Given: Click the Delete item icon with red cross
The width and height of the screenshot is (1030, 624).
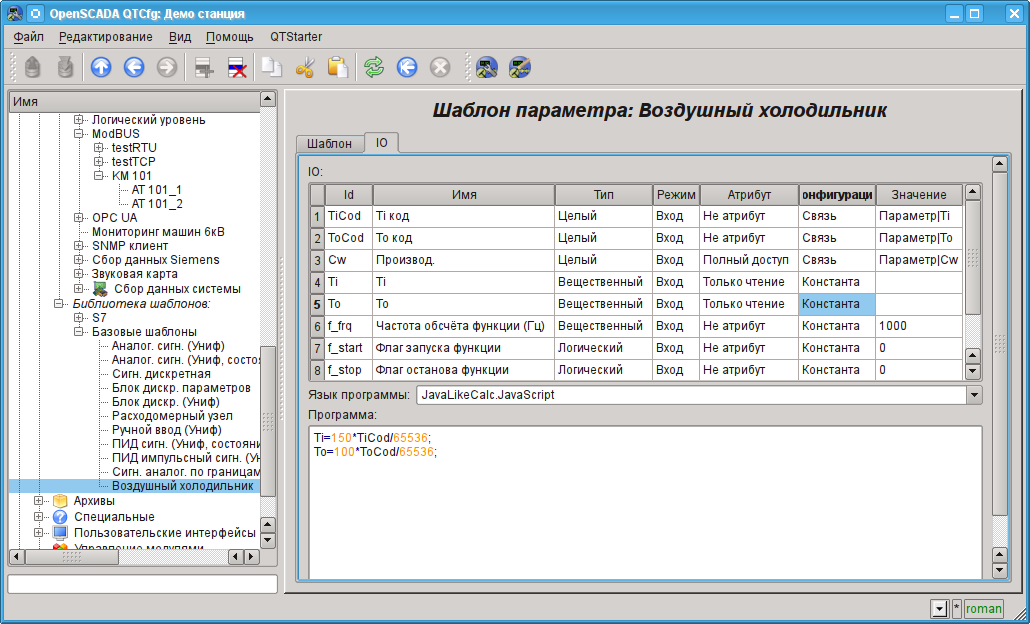Looking at the screenshot, I should [237, 68].
